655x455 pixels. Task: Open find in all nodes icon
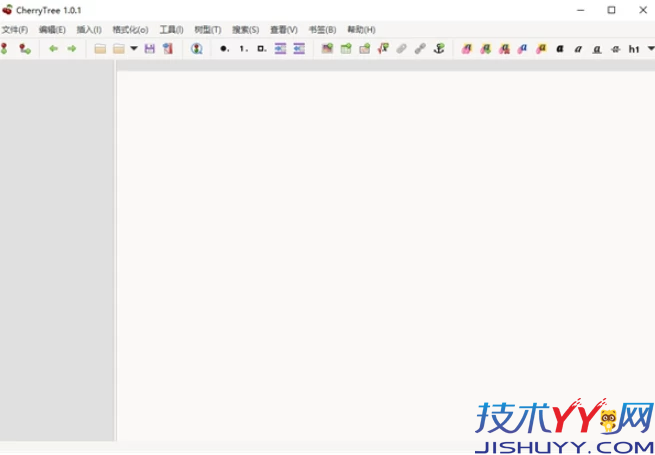click(196, 49)
